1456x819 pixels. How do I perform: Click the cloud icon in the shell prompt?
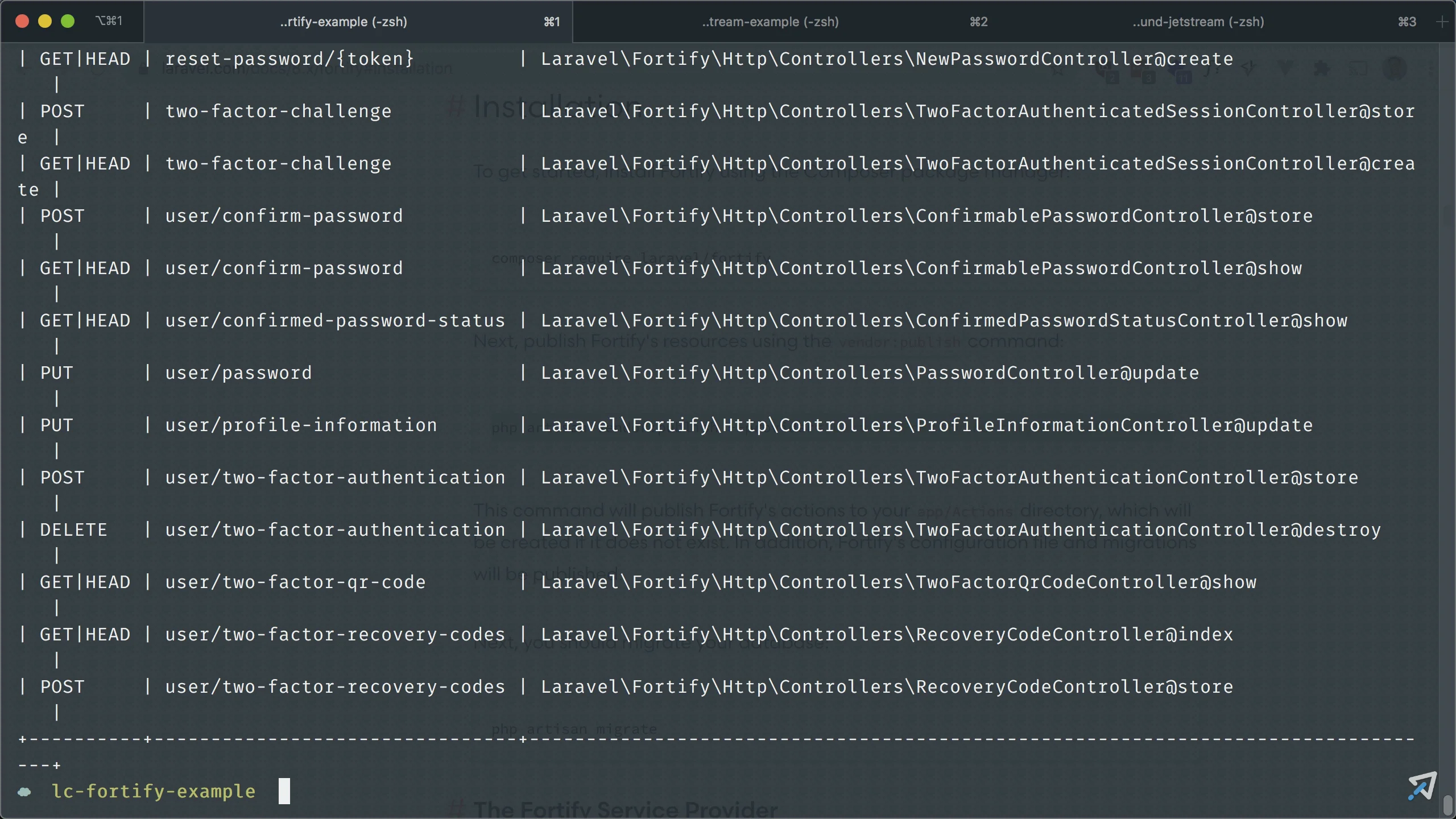24,792
